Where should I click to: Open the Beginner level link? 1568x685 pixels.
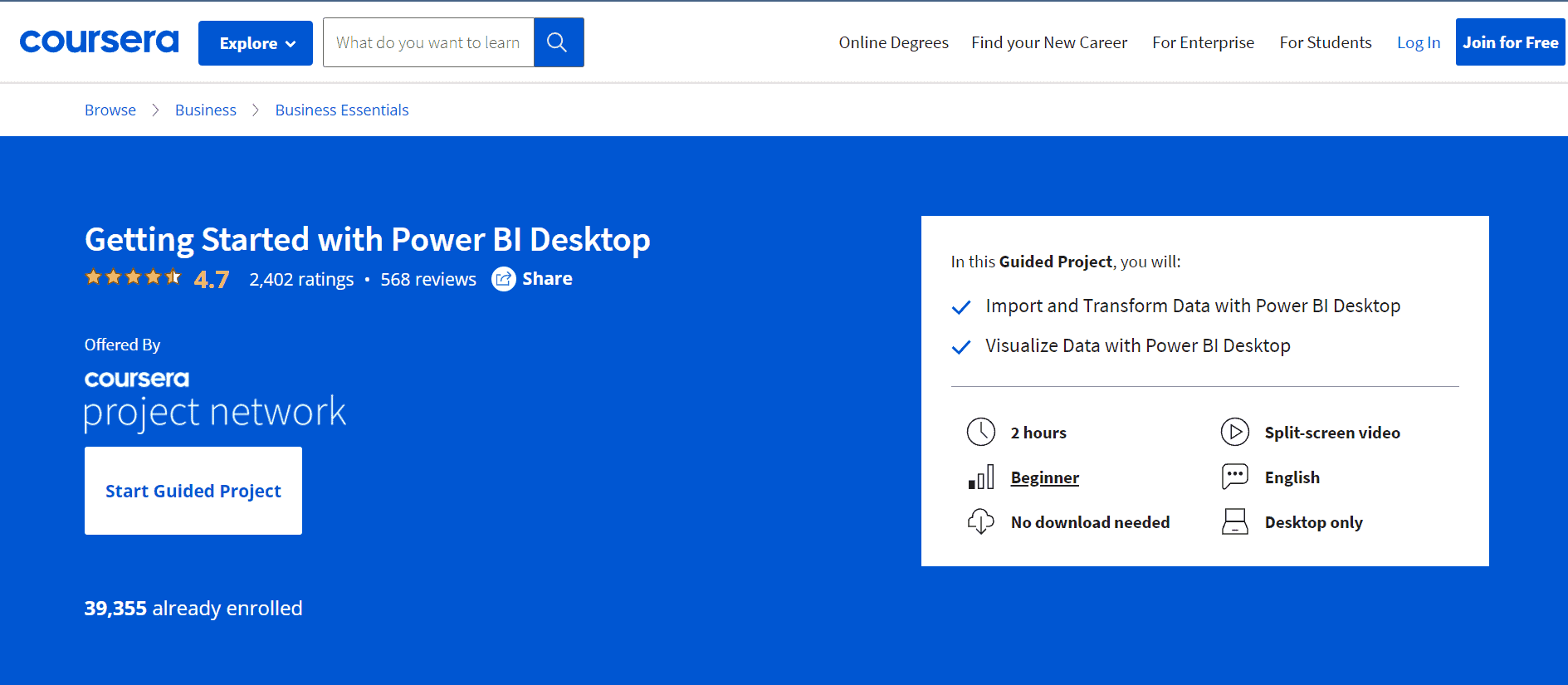point(1045,477)
